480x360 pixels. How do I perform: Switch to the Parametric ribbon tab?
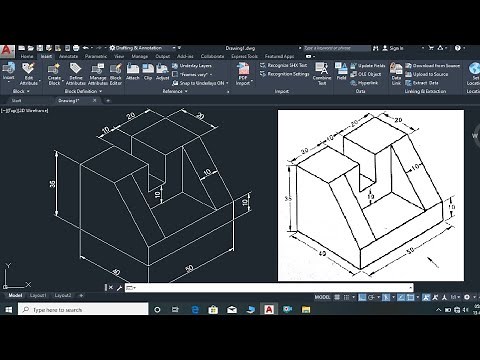(x=96, y=57)
